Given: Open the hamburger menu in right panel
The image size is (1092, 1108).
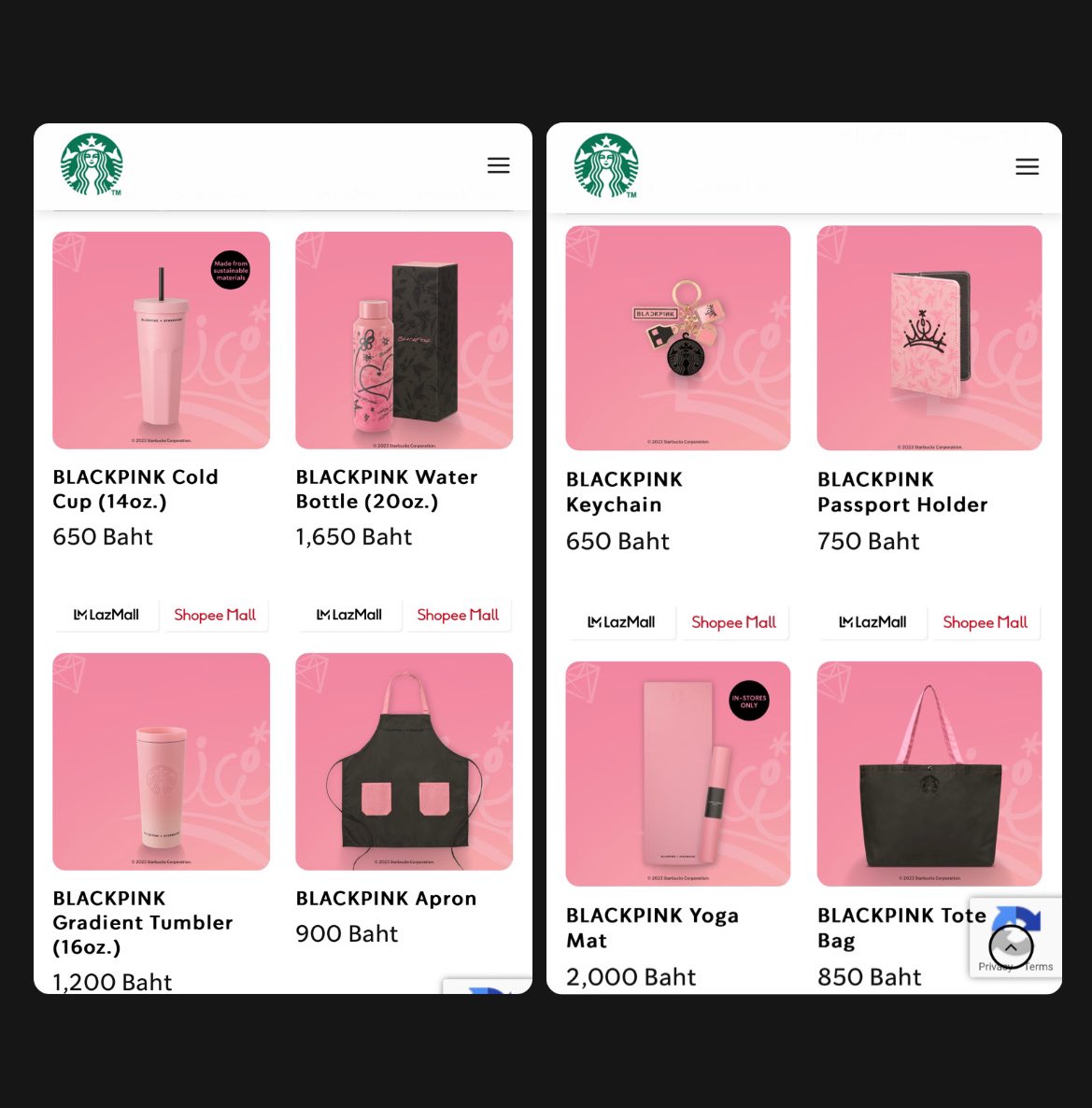Looking at the screenshot, I should click(x=1027, y=167).
